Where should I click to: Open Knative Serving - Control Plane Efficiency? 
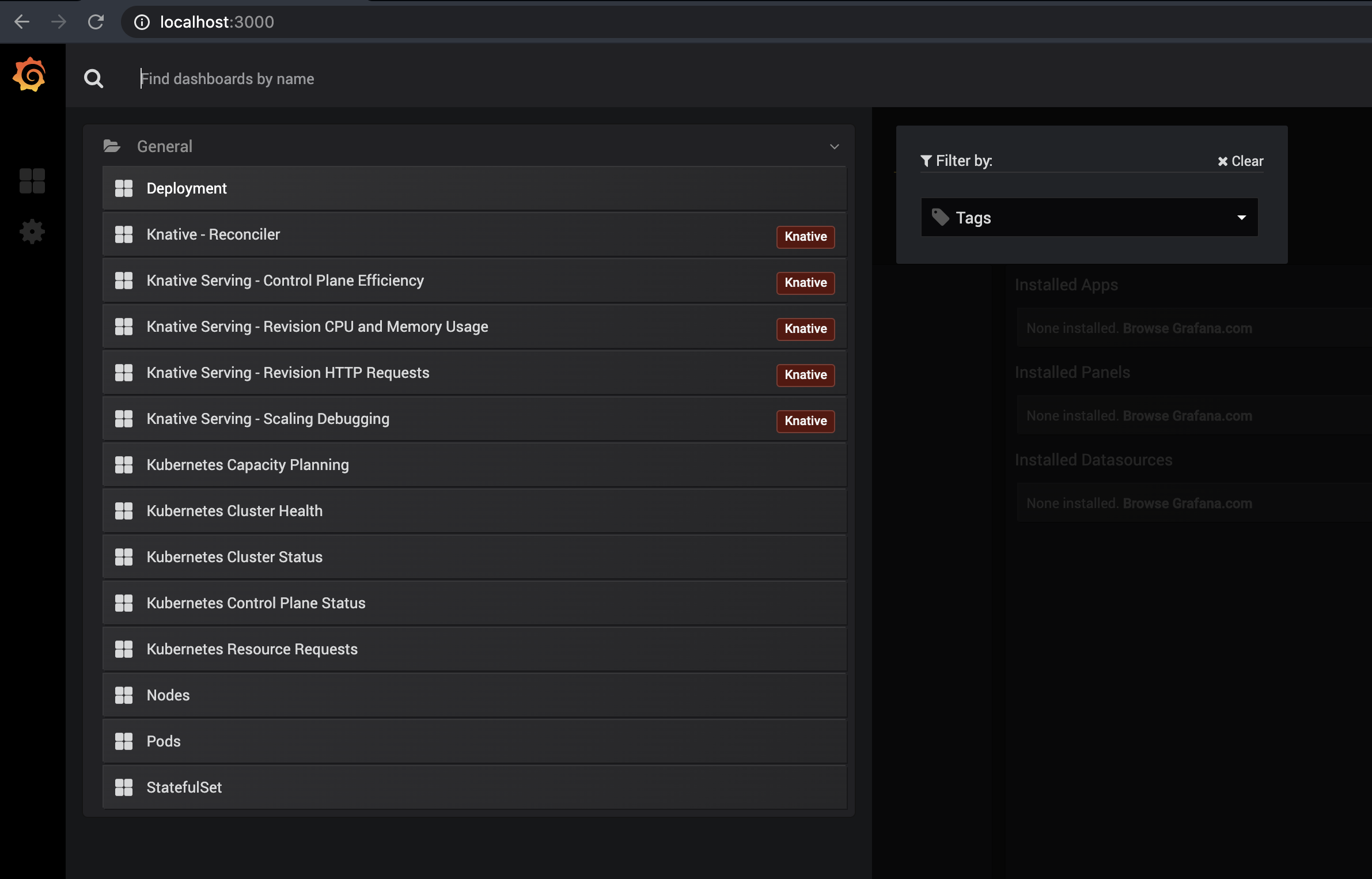pos(475,281)
